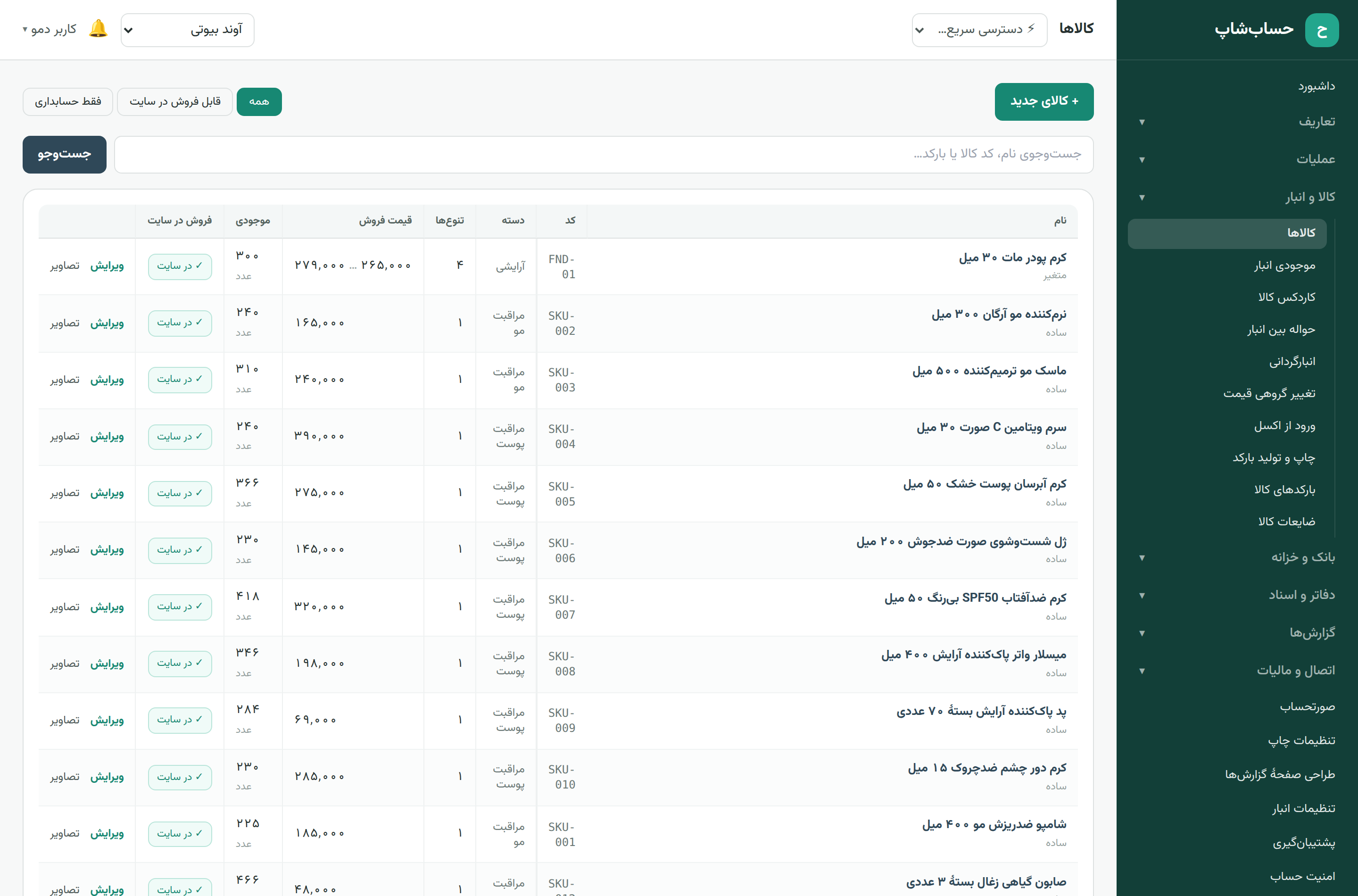Click تصاویر for کرم پودر مات
This screenshot has width=1358, height=896.
(65, 265)
